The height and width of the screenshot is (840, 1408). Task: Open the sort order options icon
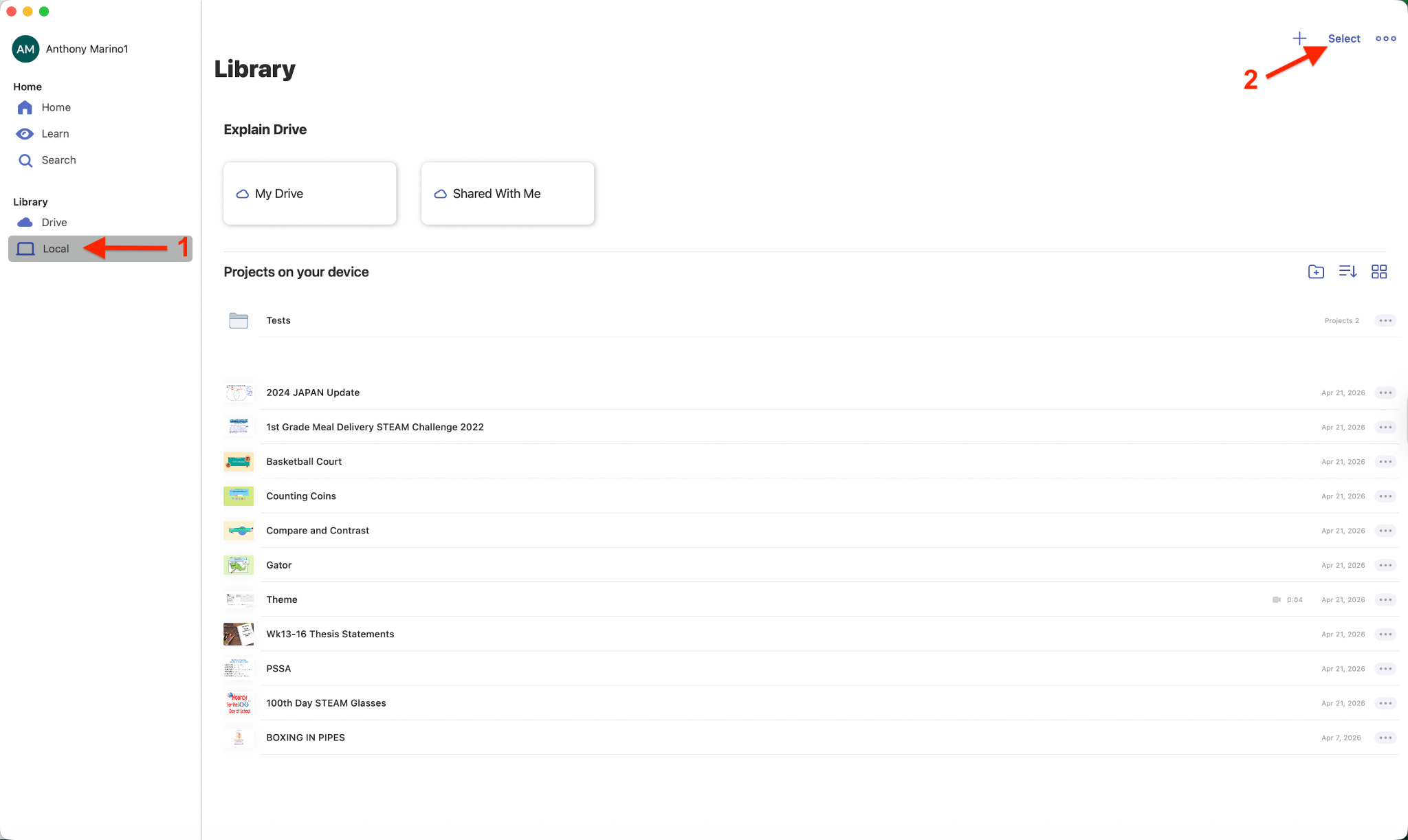(x=1347, y=272)
